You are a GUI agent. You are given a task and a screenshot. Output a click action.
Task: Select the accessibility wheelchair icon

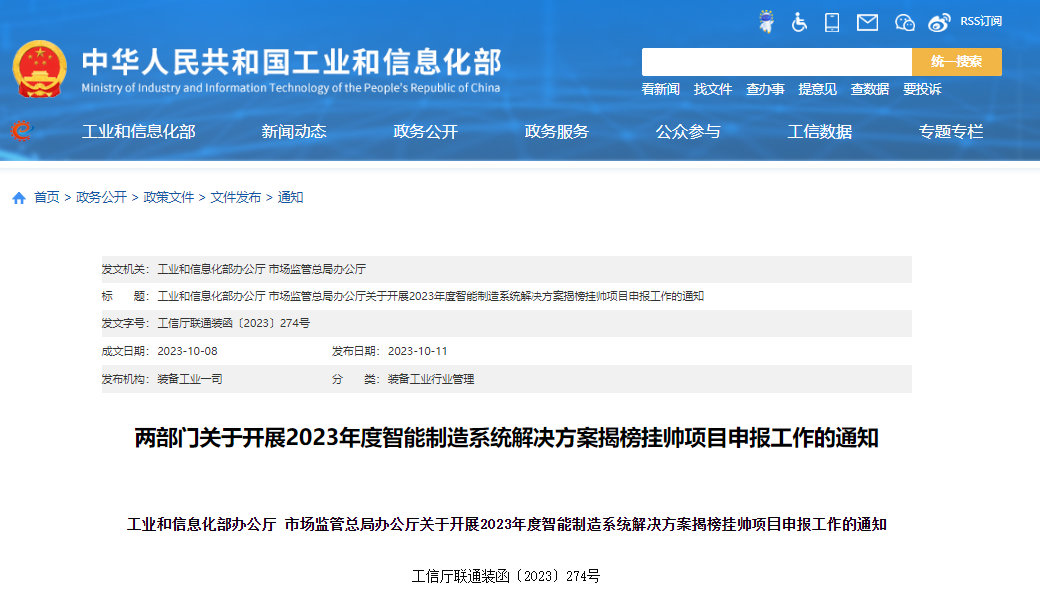click(x=798, y=21)
